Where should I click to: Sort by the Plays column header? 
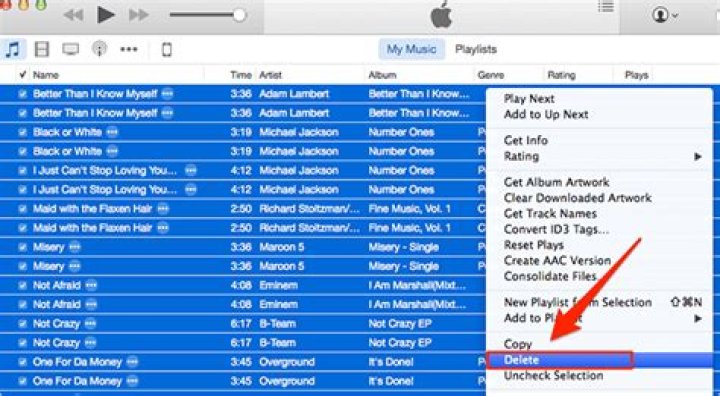coord(636,75)
